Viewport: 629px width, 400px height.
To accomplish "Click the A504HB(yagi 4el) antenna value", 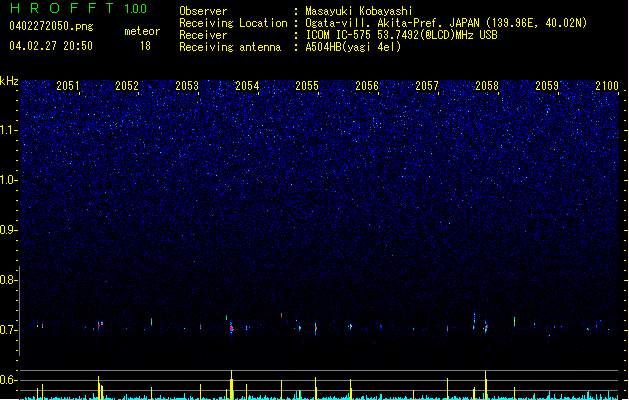I will pos(353,47).
